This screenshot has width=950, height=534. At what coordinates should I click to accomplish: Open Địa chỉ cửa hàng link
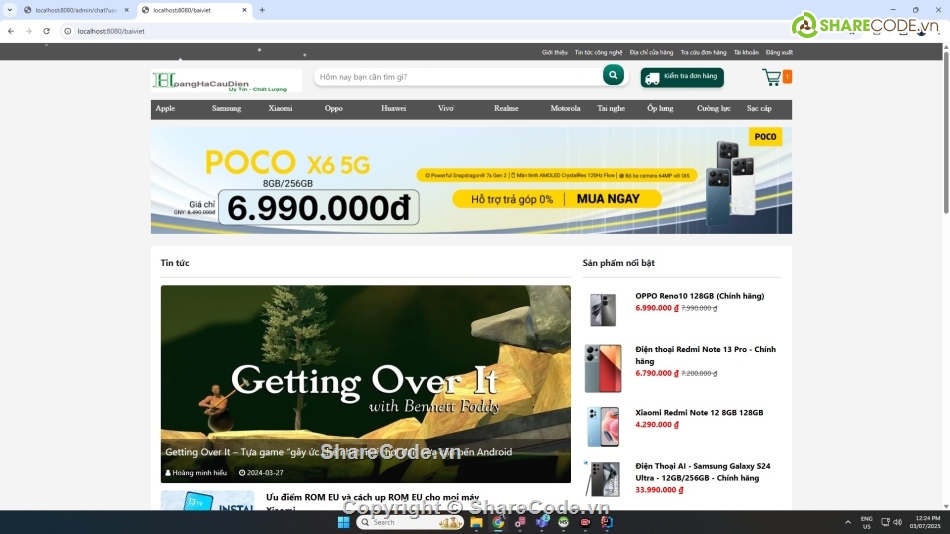(x=651, y=52)
